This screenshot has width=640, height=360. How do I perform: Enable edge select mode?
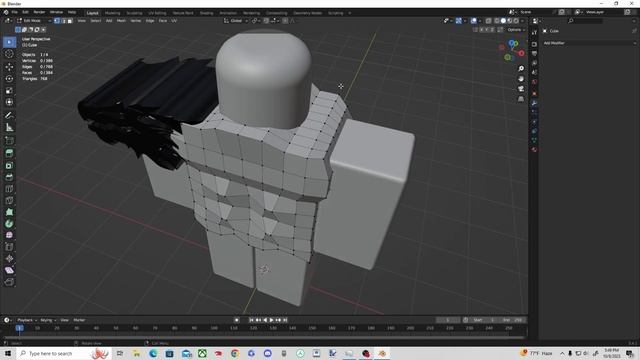pyautogui.click(x=63, y=20)
